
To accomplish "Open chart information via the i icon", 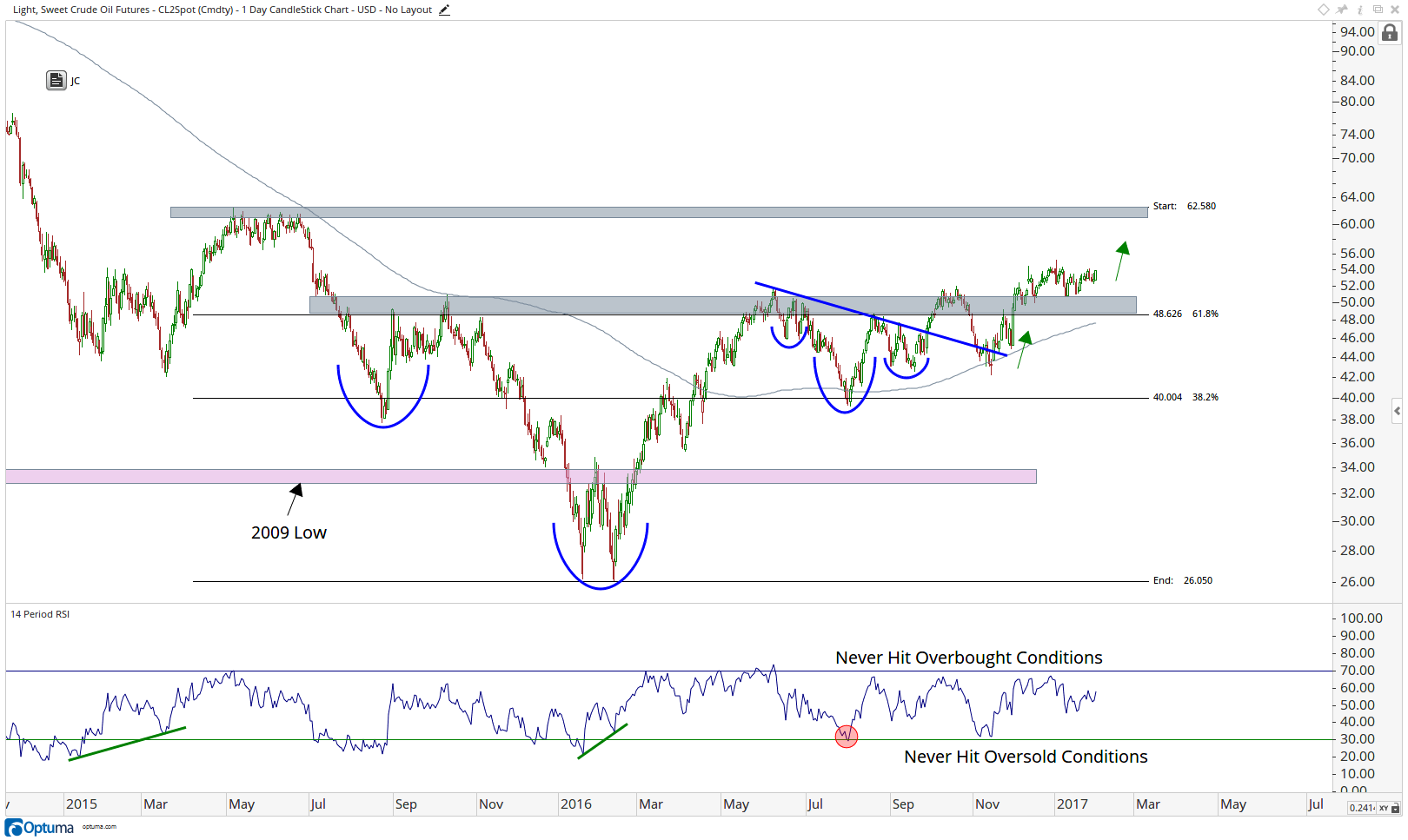I will click(1360, 10).
